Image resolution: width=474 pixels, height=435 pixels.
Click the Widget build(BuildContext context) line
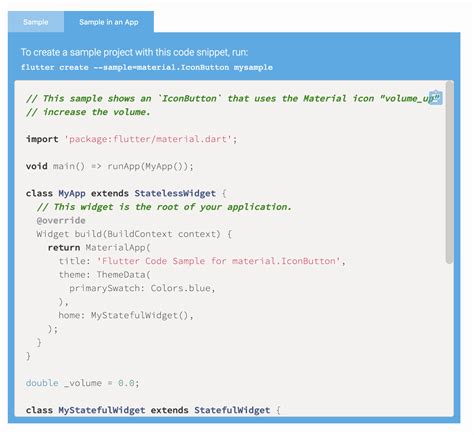tap(134, 234)
